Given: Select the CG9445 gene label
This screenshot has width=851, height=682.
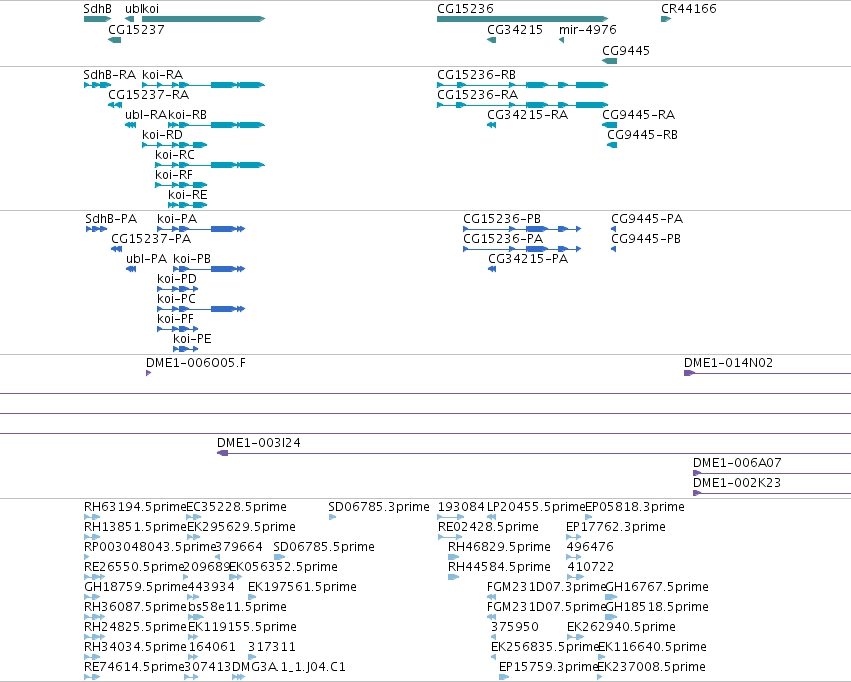Looking at the screenshot, I should point(626,51).
